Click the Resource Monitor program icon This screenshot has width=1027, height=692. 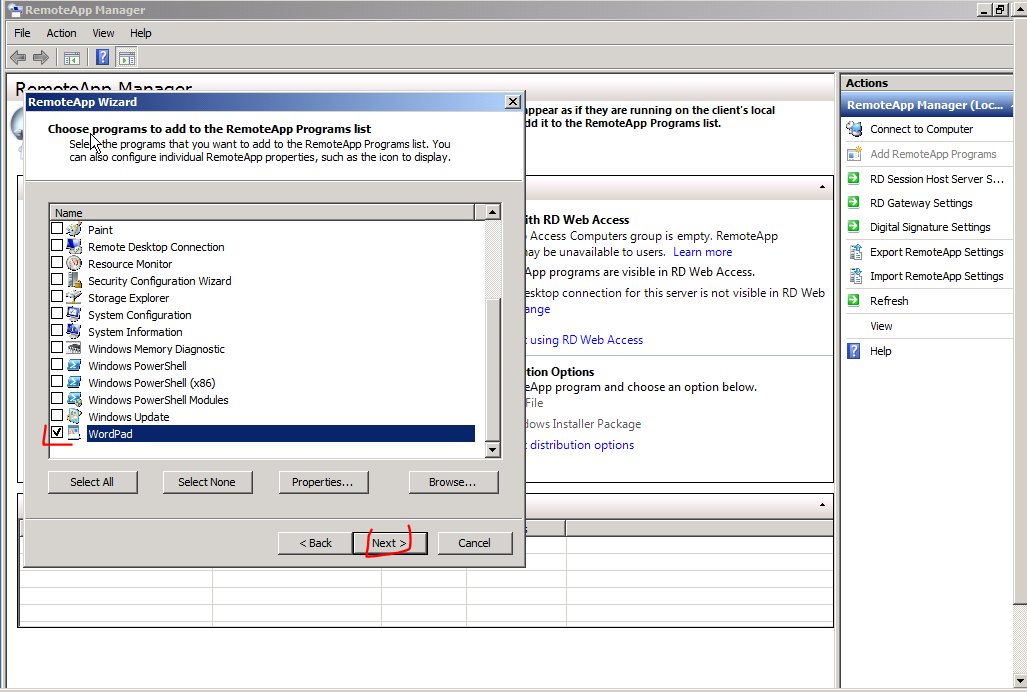tap(74, 263)
